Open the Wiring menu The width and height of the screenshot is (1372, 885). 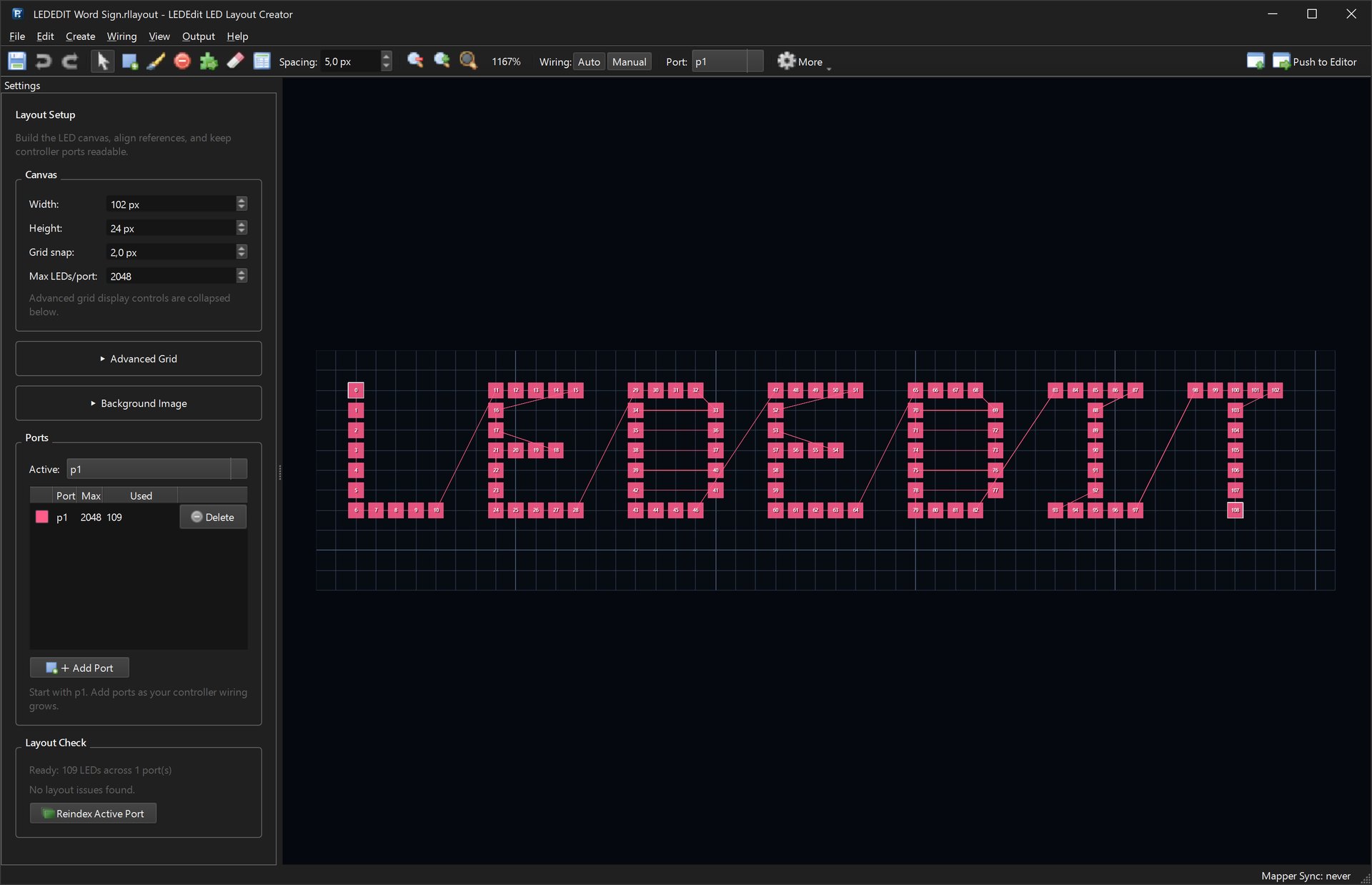(x=121, y=36)
